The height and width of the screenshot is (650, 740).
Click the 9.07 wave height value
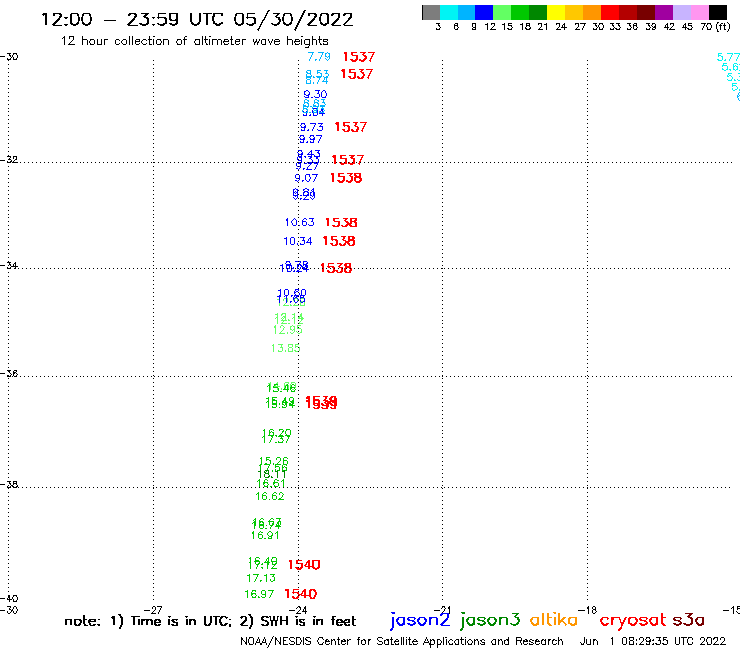(x=306, y=178)
